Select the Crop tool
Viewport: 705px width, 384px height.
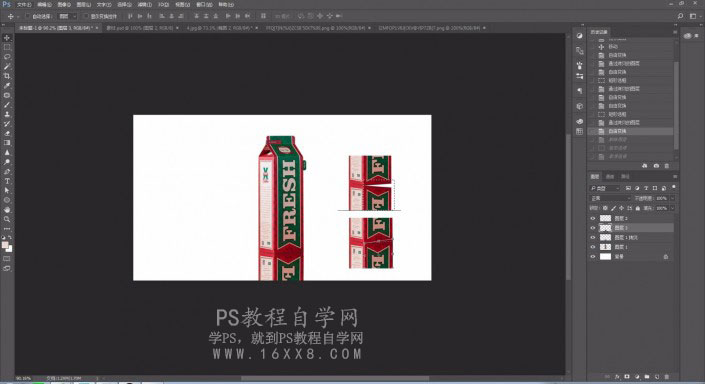(x=7, y=76)
